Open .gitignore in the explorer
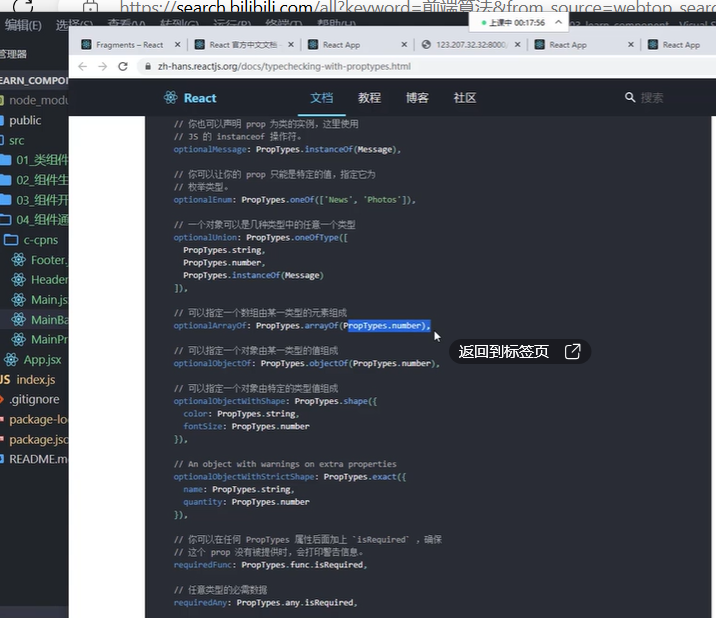 [x=34, y=399]
